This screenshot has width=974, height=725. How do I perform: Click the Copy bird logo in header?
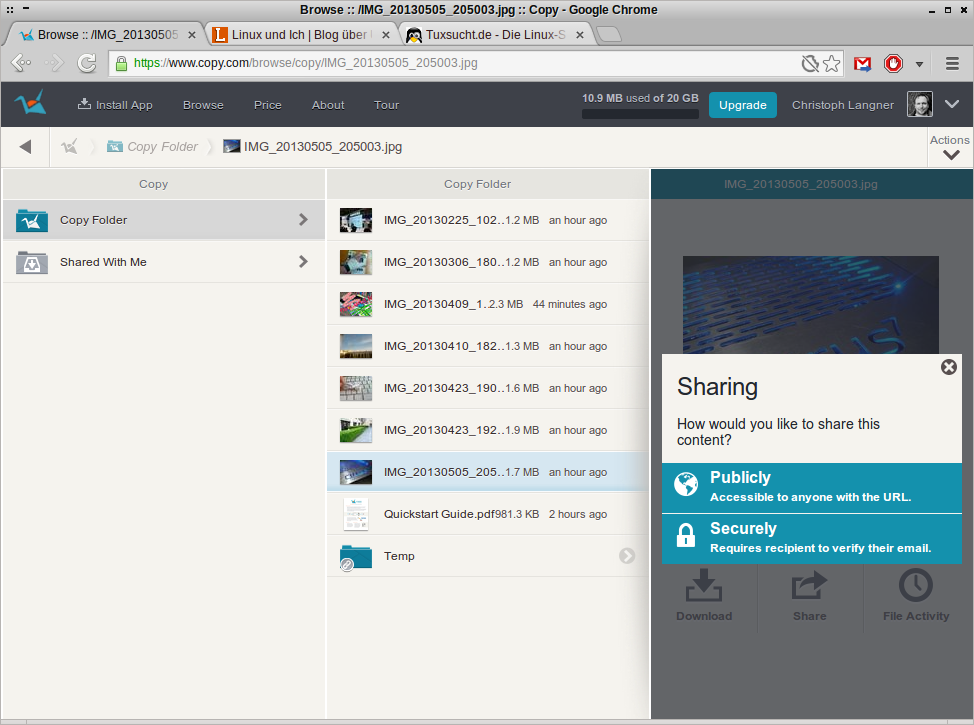point(31,103)
